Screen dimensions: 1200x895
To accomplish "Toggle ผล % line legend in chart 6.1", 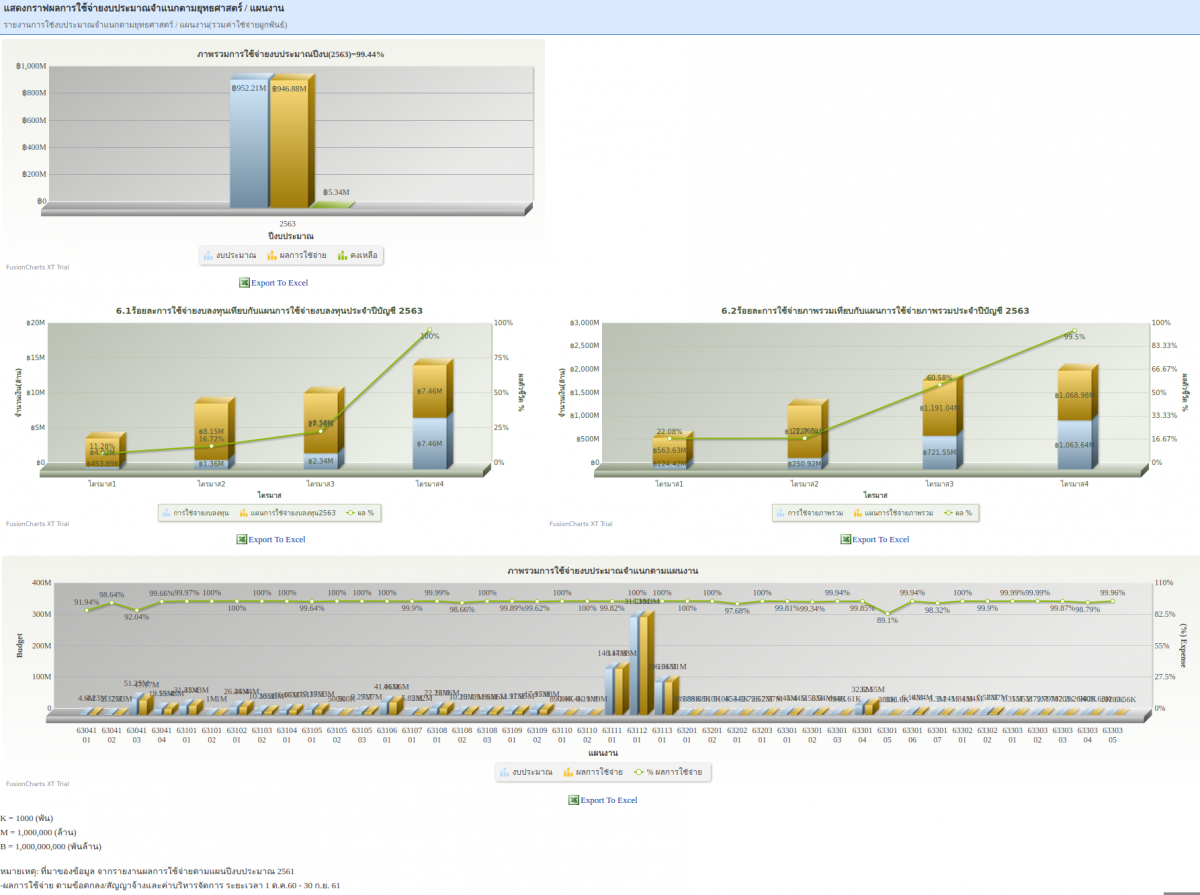I will (x=360, y=512).
